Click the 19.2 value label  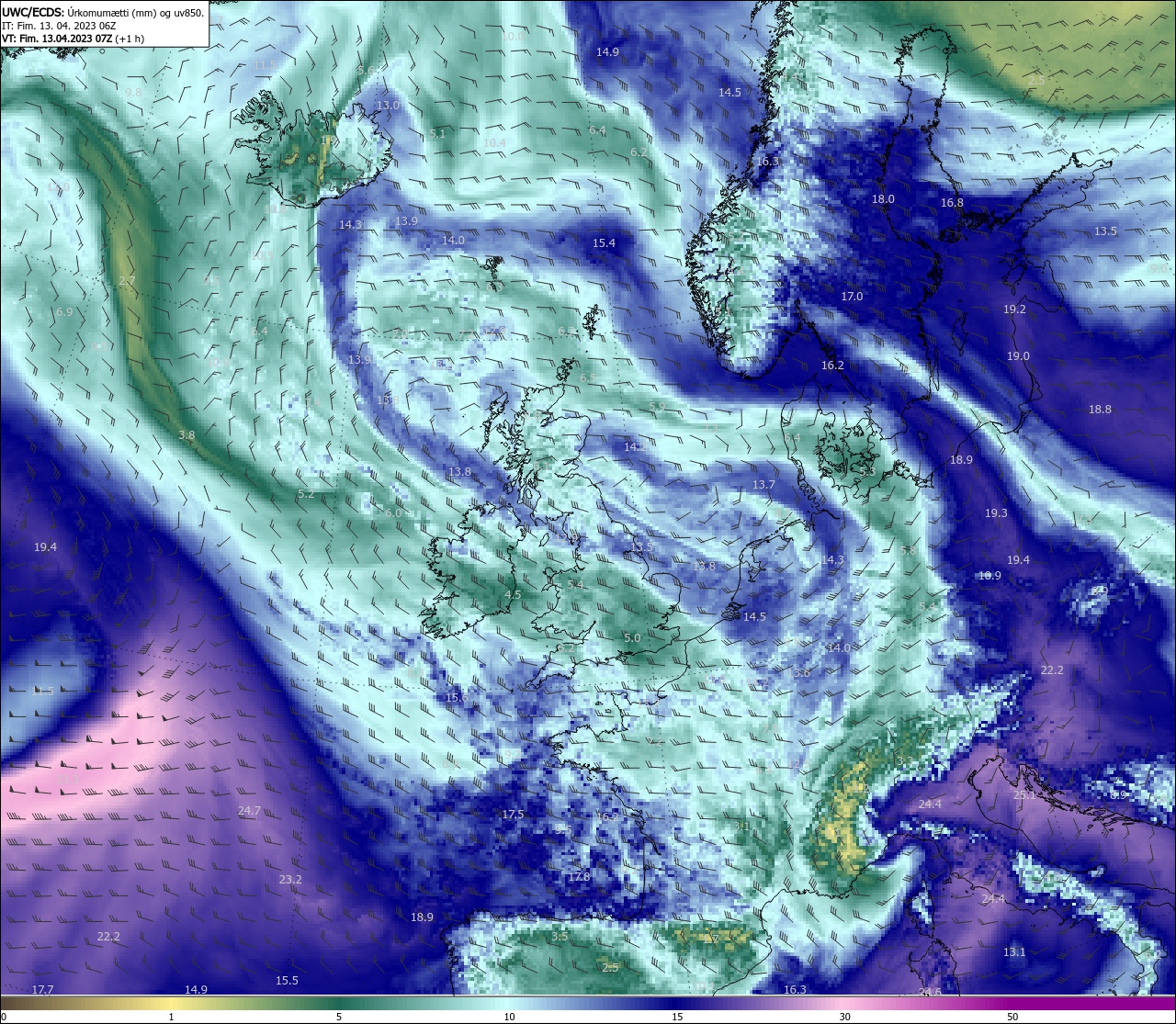tap(1014, 310)
